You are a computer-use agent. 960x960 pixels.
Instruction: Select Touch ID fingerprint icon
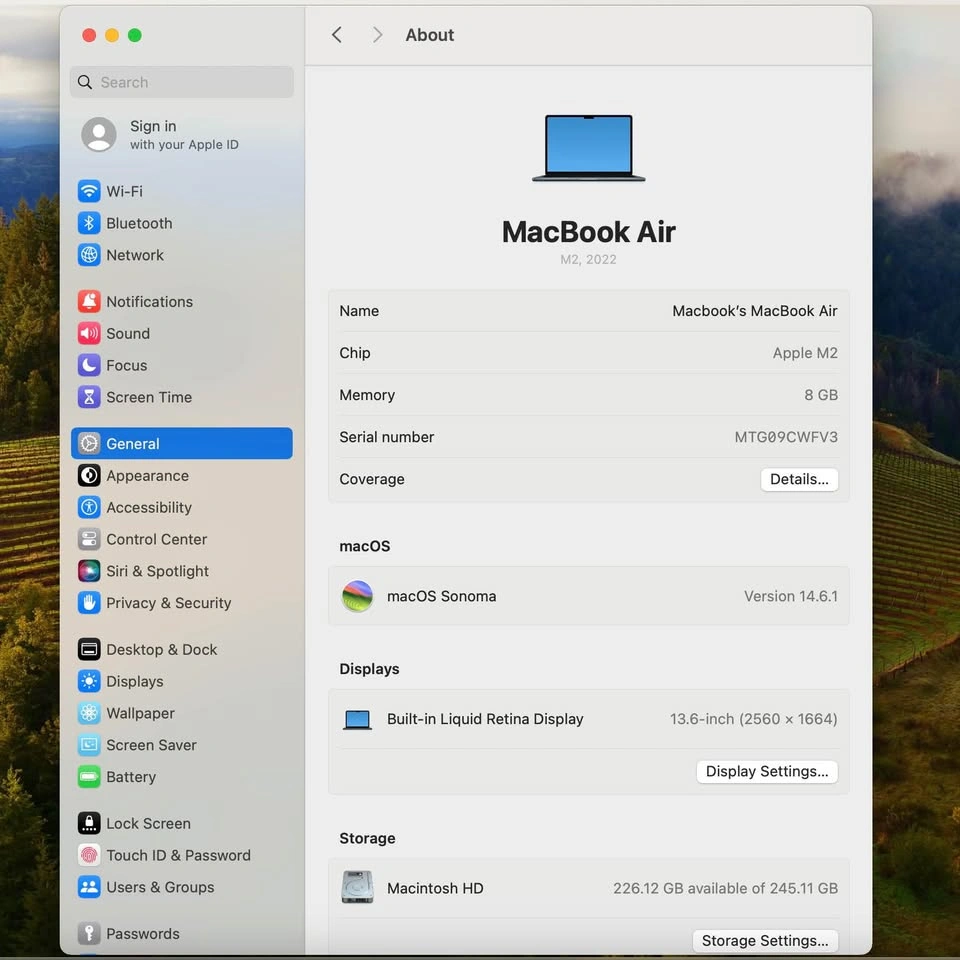click(x=89, y=855)
